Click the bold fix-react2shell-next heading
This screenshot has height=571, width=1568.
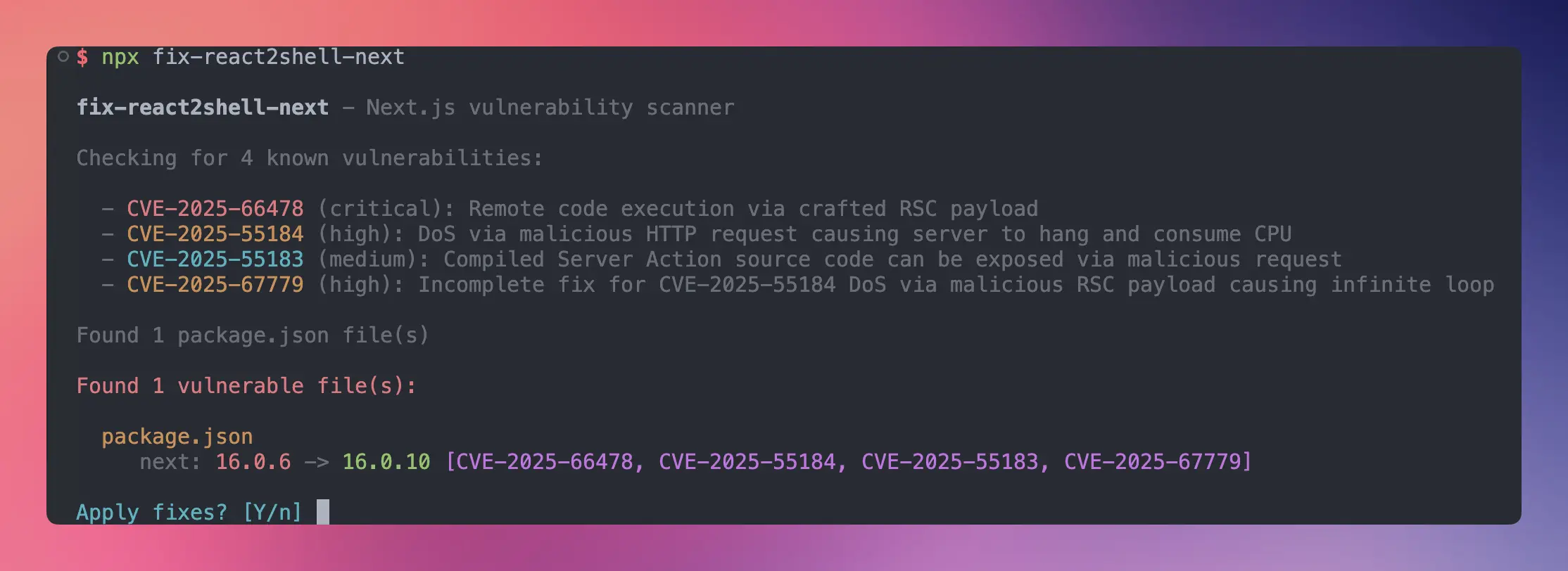202,108
